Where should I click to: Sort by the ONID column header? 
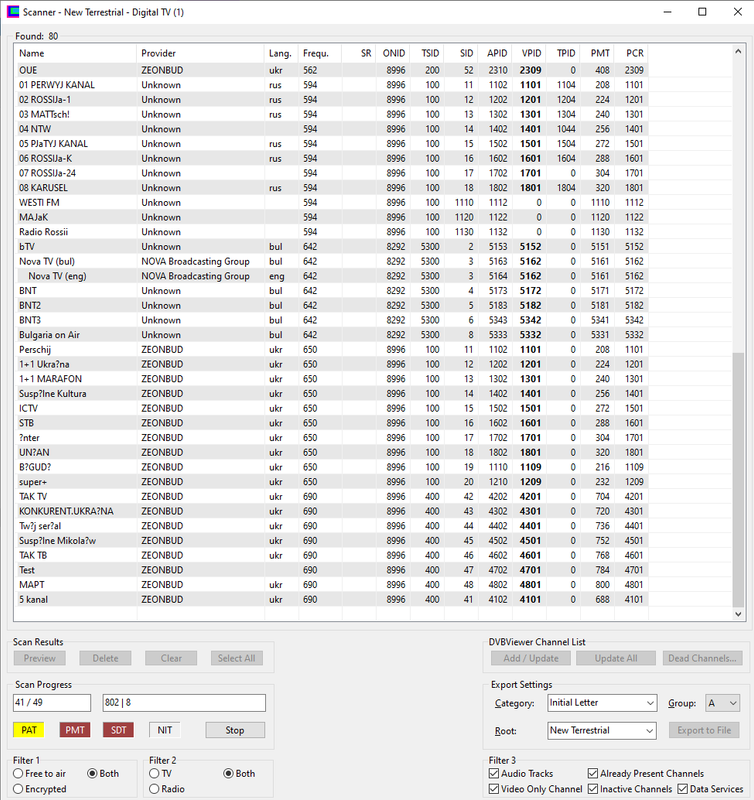tap(393, 53)
